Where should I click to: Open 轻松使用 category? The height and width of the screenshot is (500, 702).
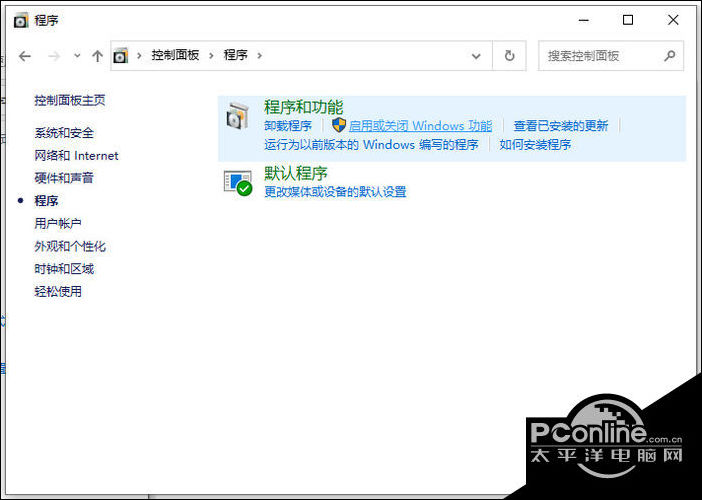(x=58, y=292)
